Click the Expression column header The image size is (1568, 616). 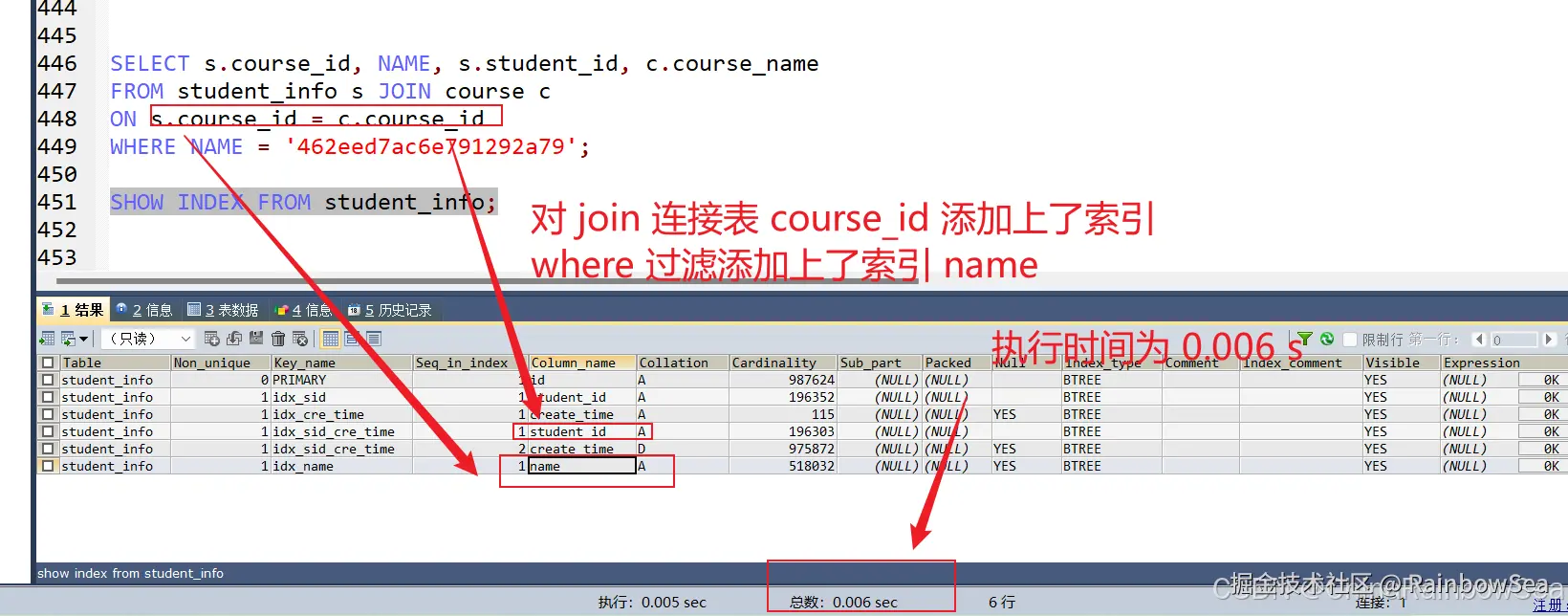[x=1504, y=363]
